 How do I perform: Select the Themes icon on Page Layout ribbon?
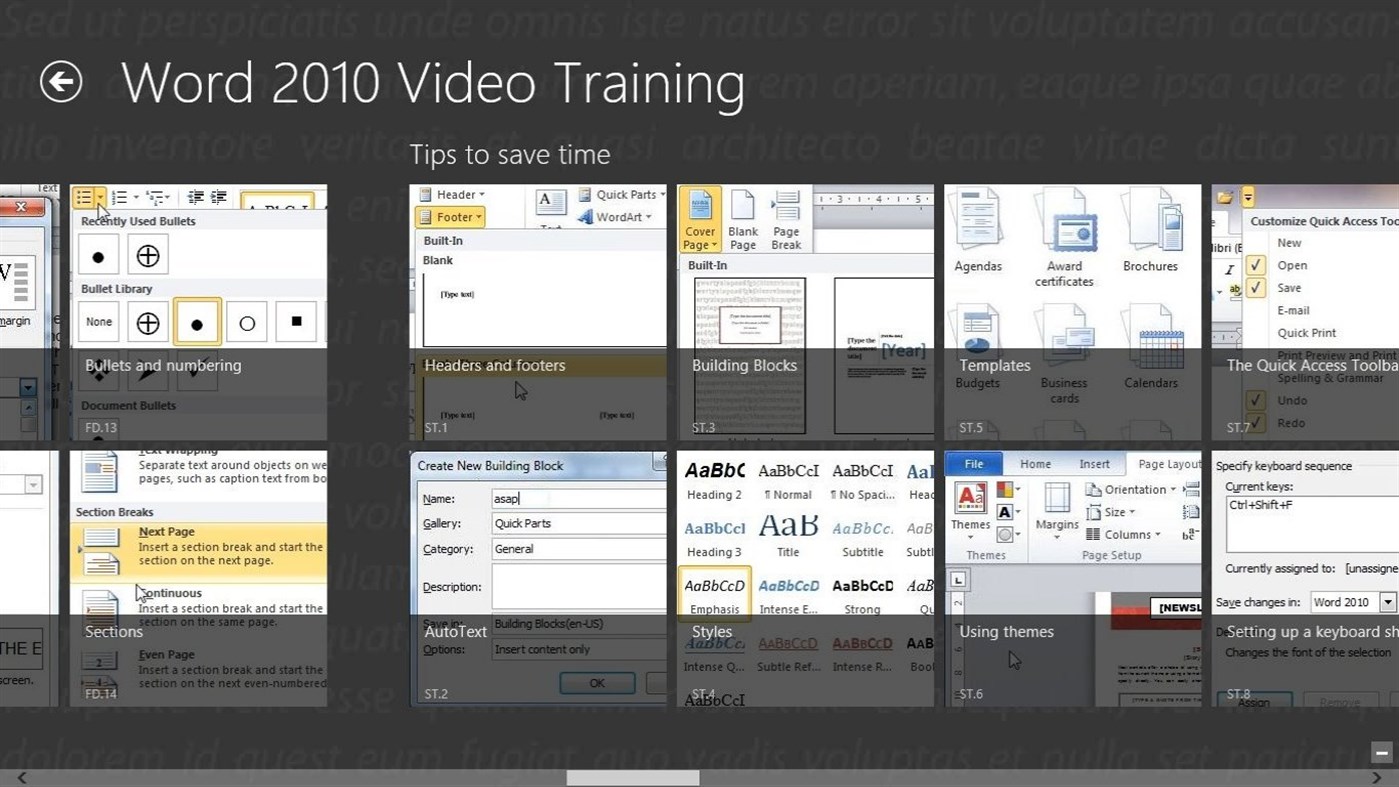click(972, 497)
